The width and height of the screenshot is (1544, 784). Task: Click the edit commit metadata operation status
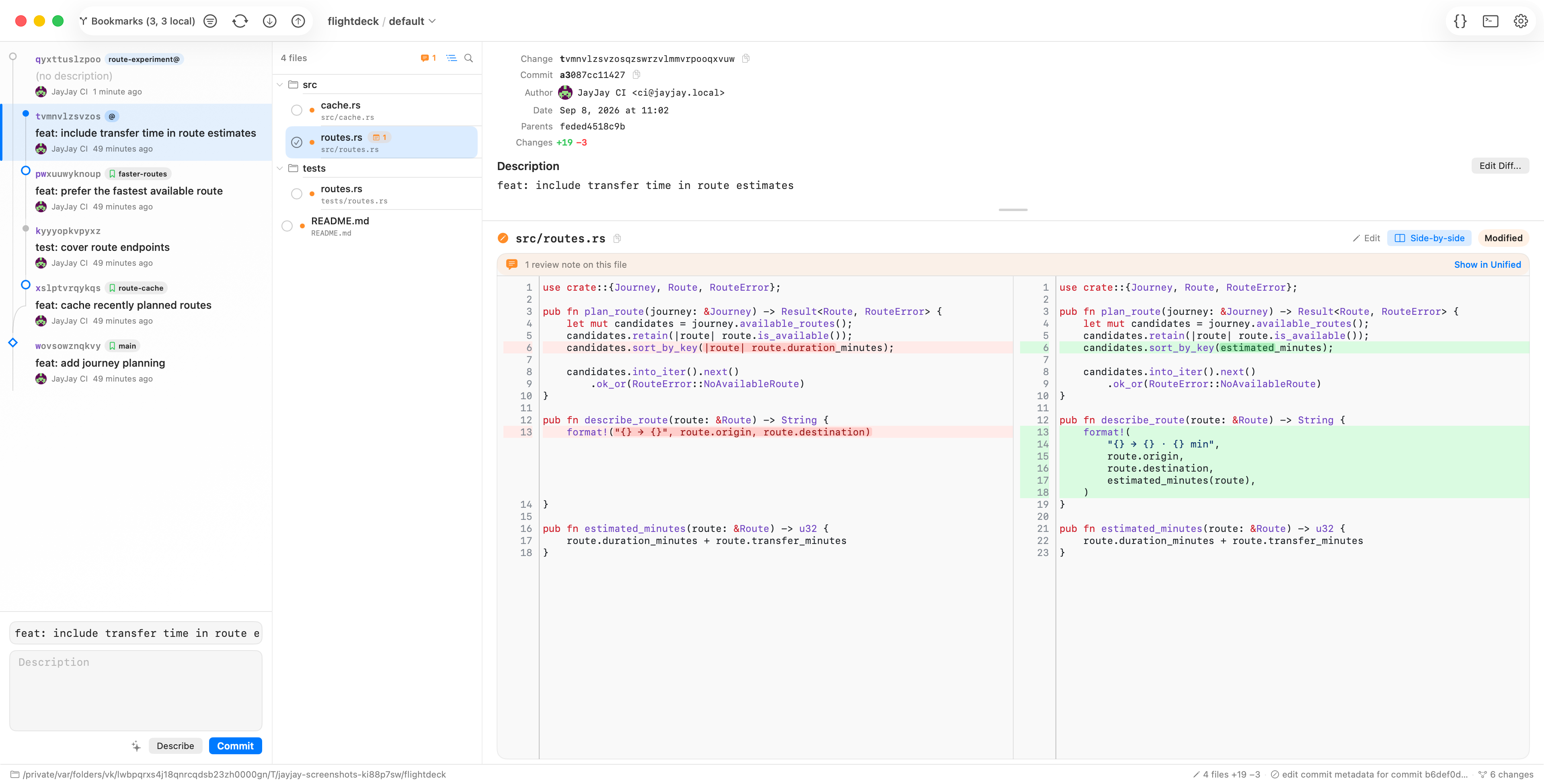(1369, 774)
